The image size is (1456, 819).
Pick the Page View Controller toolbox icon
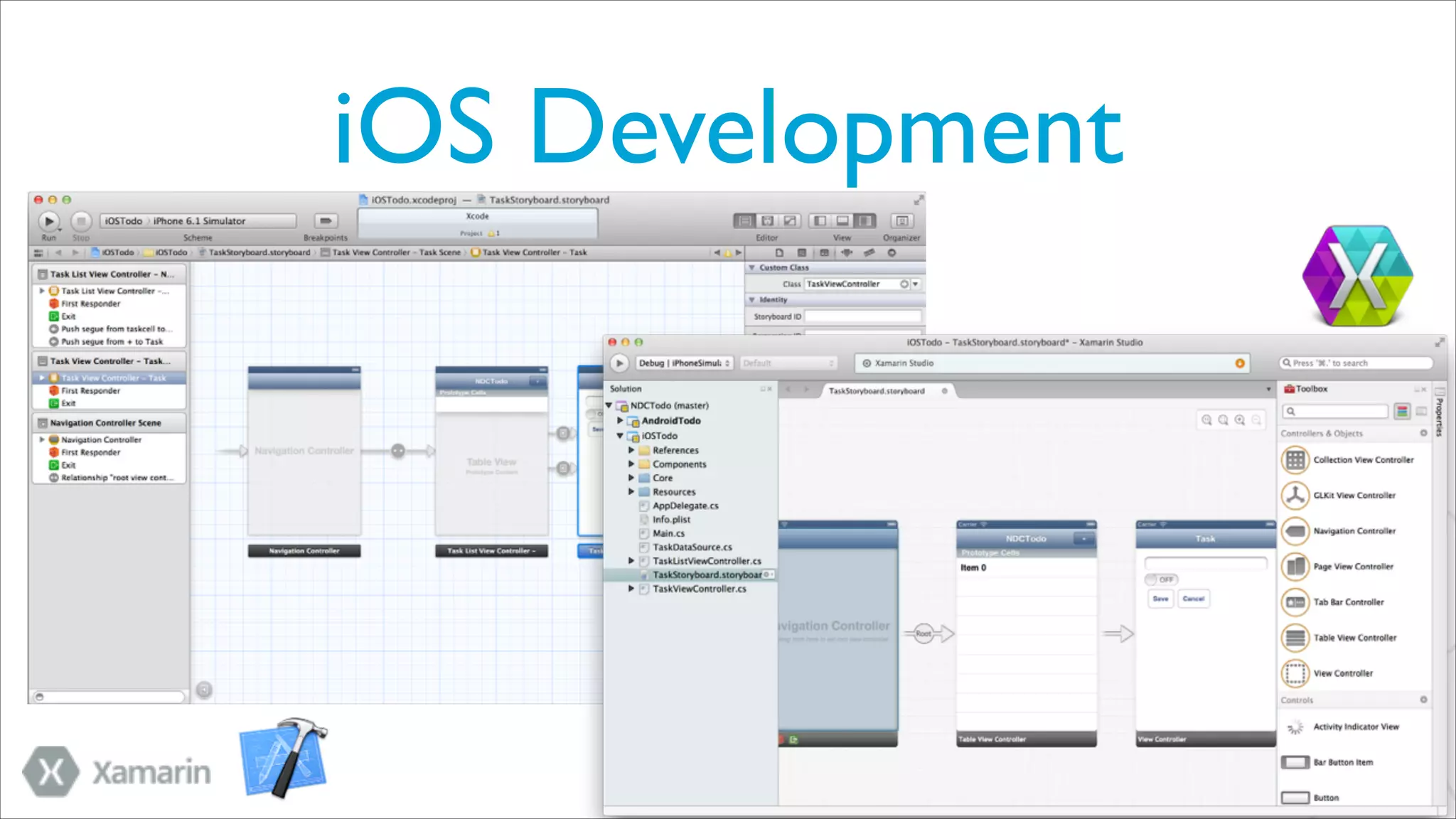click(1295, 567)
